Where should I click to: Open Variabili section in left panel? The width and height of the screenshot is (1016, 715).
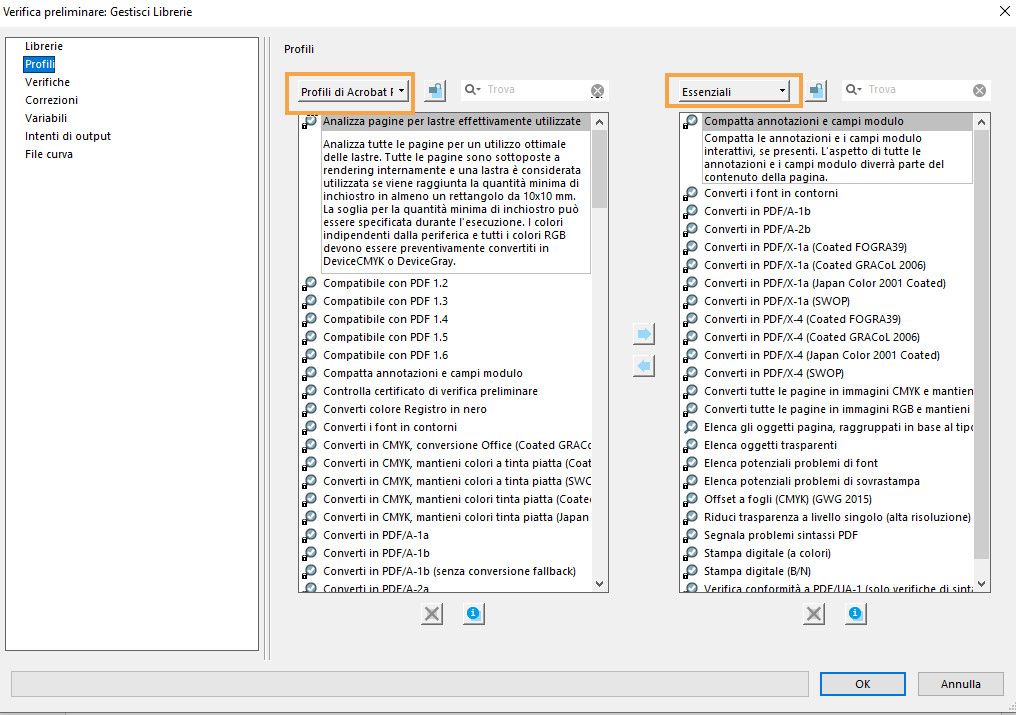[x=46, y=118]
